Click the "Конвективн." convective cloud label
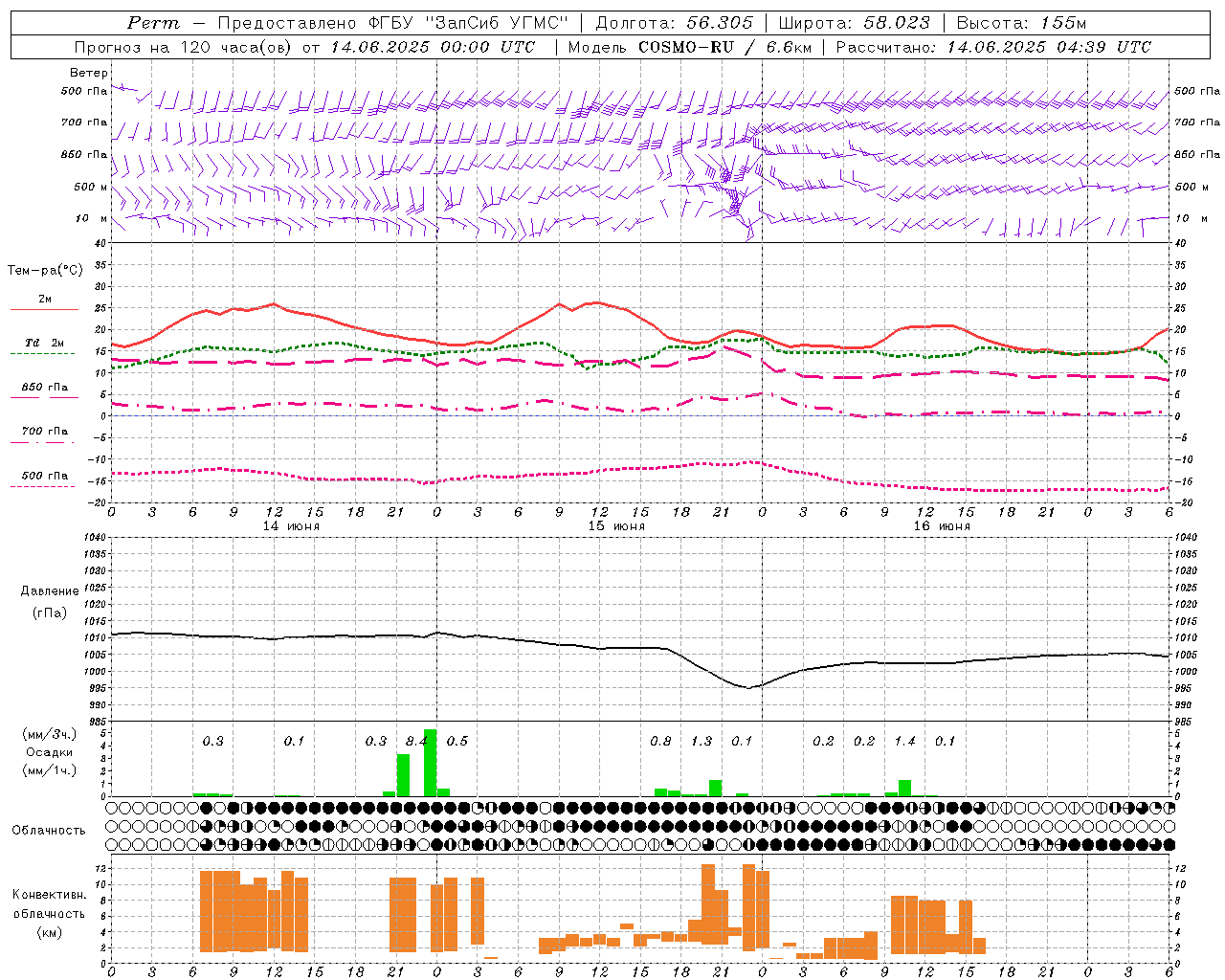This screenshot has height=980, width=1225. pyautogui.click(x=49, y=895)
